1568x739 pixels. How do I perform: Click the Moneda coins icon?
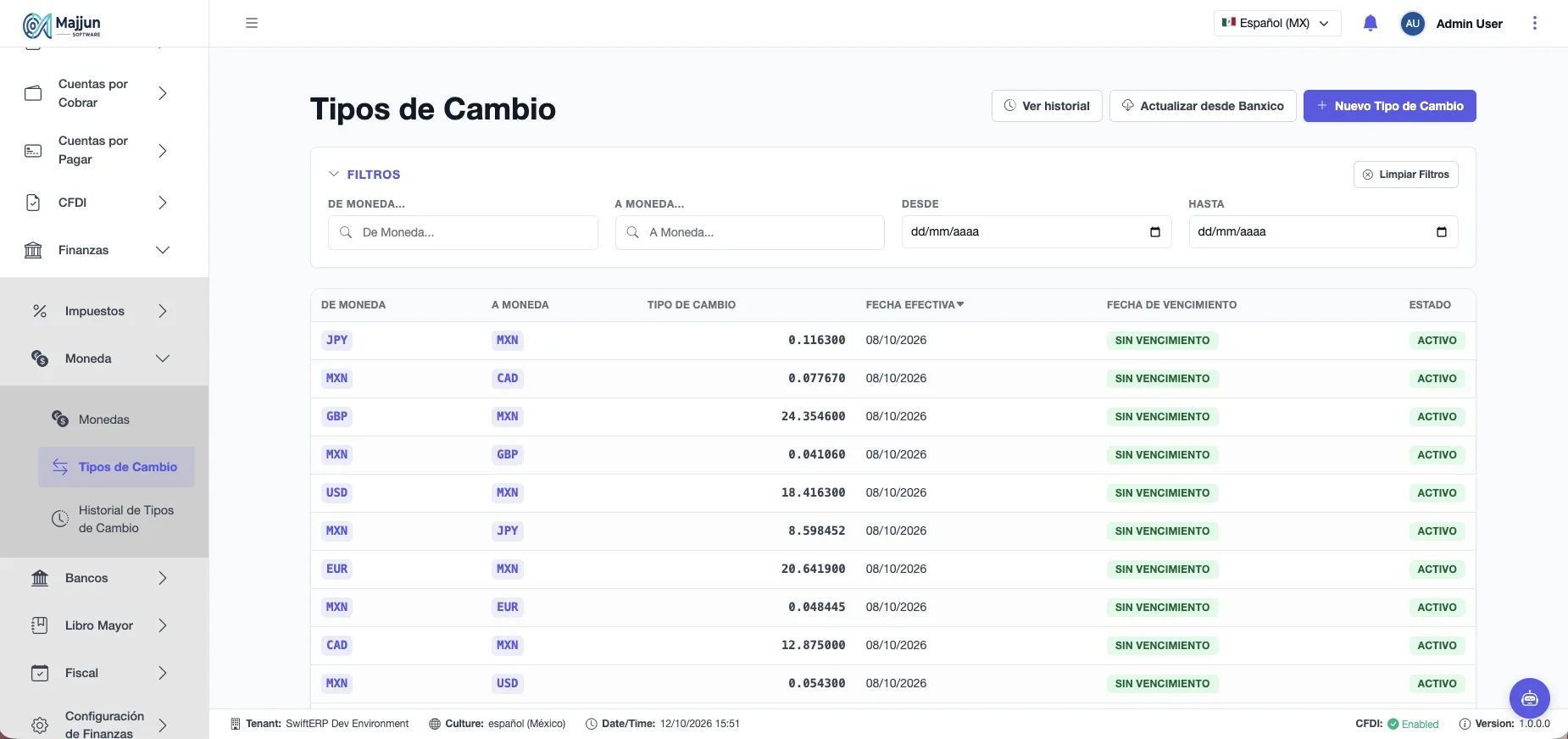click(x=40, y=358)
